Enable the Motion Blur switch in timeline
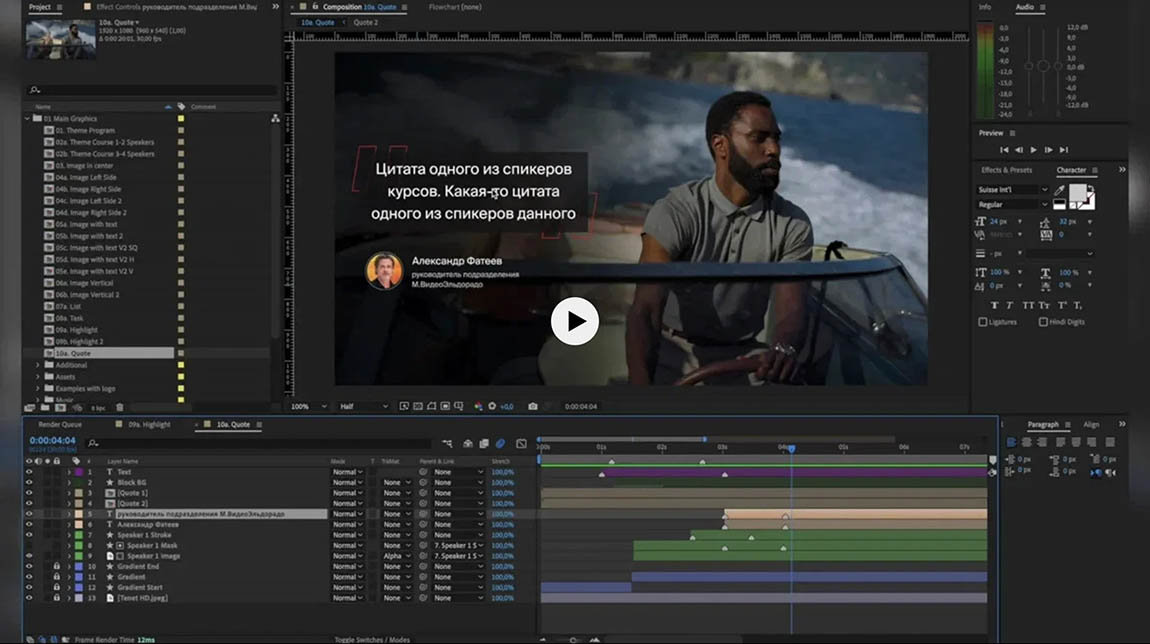Viewport: 1150px width, 644px height. point(500,444)
